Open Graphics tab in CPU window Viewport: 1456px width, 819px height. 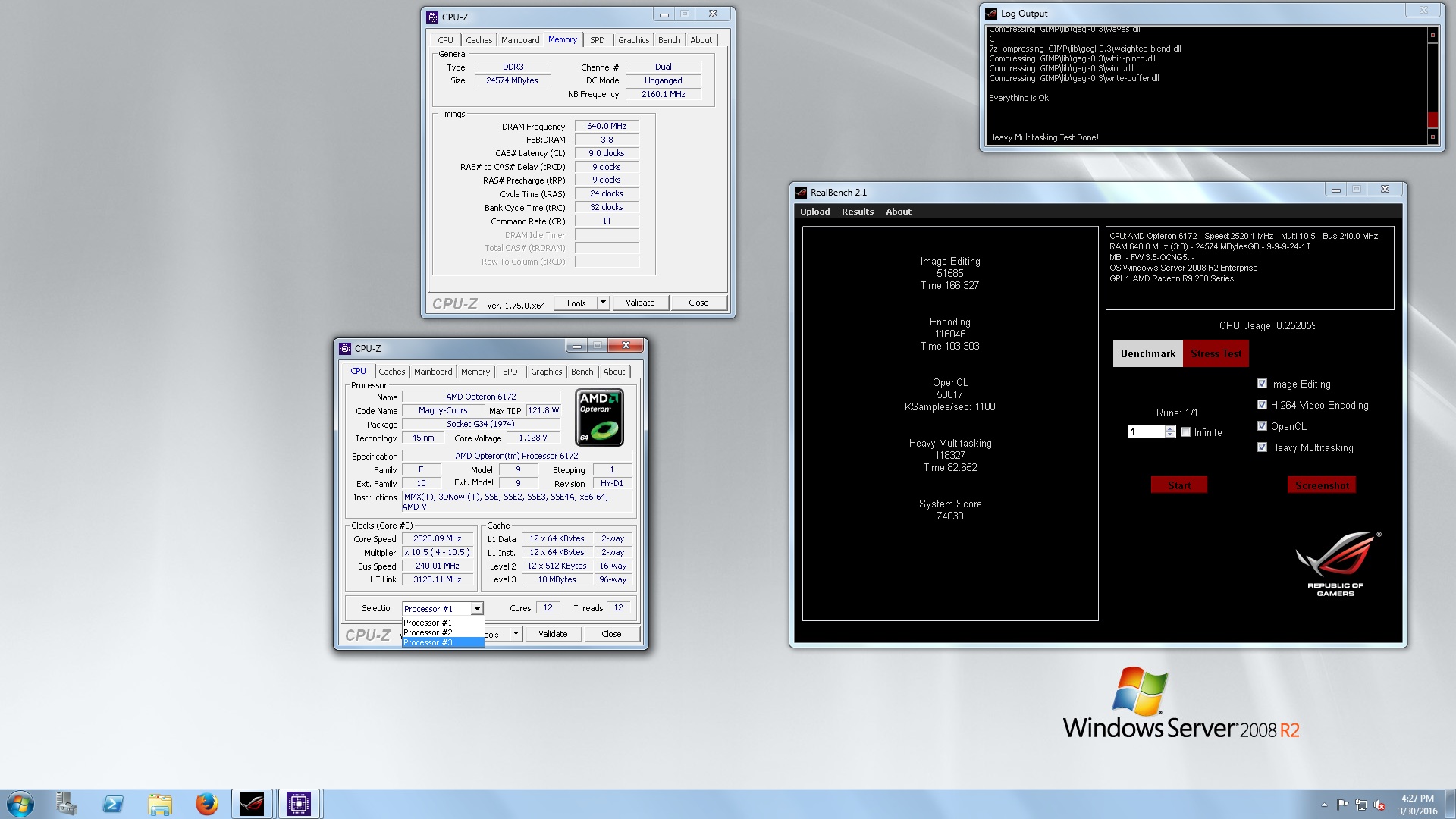pos(546,372)
